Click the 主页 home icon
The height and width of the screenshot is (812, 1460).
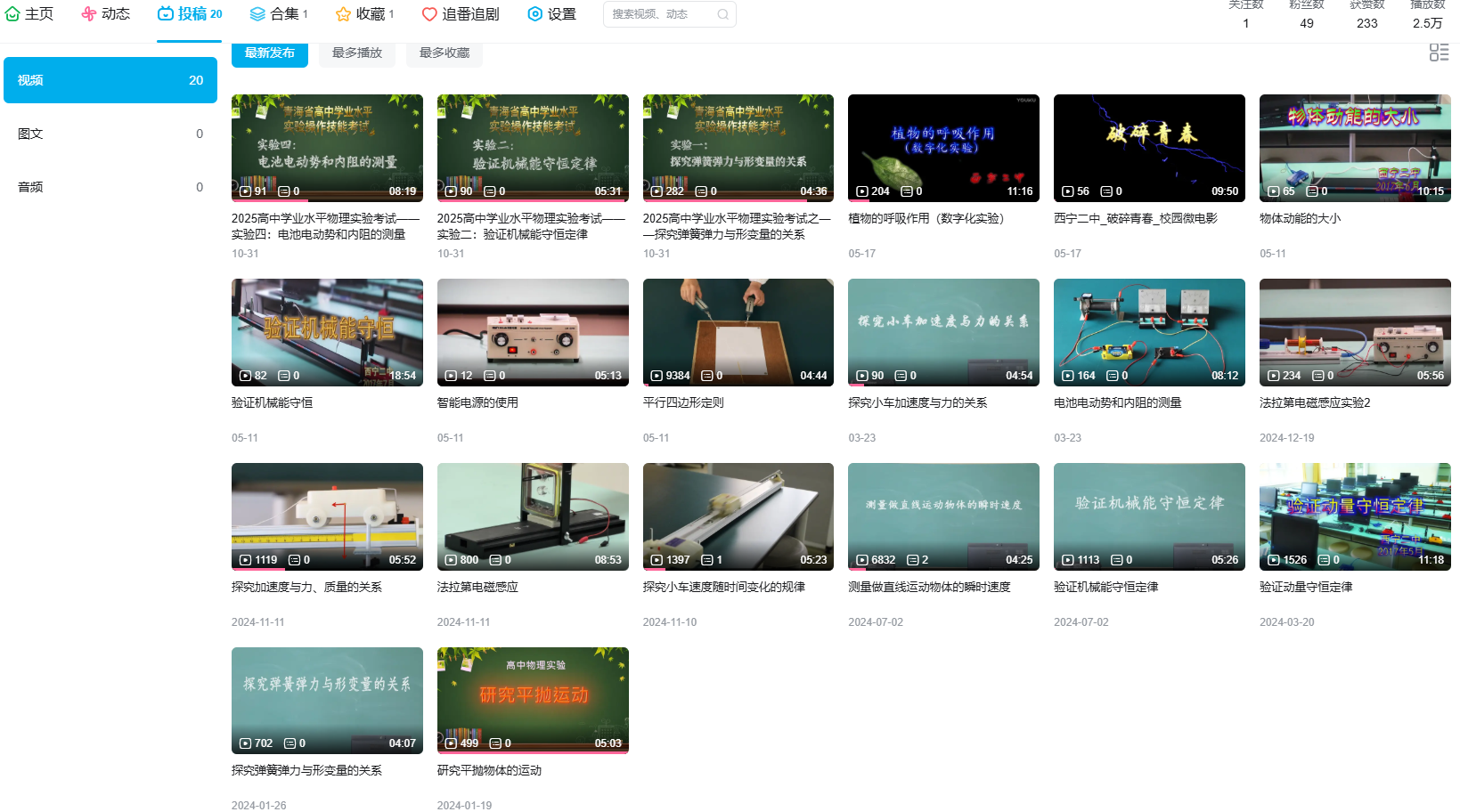point(12,13)
